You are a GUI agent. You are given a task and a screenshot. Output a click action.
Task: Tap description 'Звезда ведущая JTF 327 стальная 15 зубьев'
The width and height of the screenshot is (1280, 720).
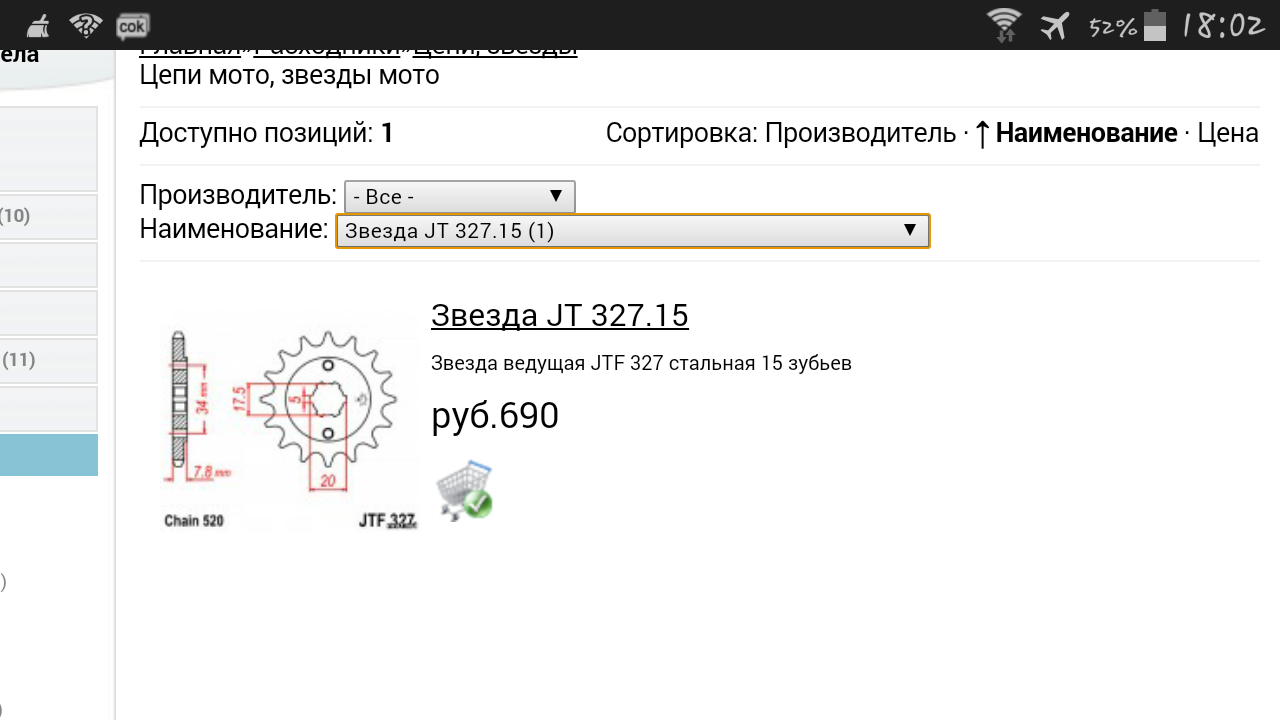(641, 363)
